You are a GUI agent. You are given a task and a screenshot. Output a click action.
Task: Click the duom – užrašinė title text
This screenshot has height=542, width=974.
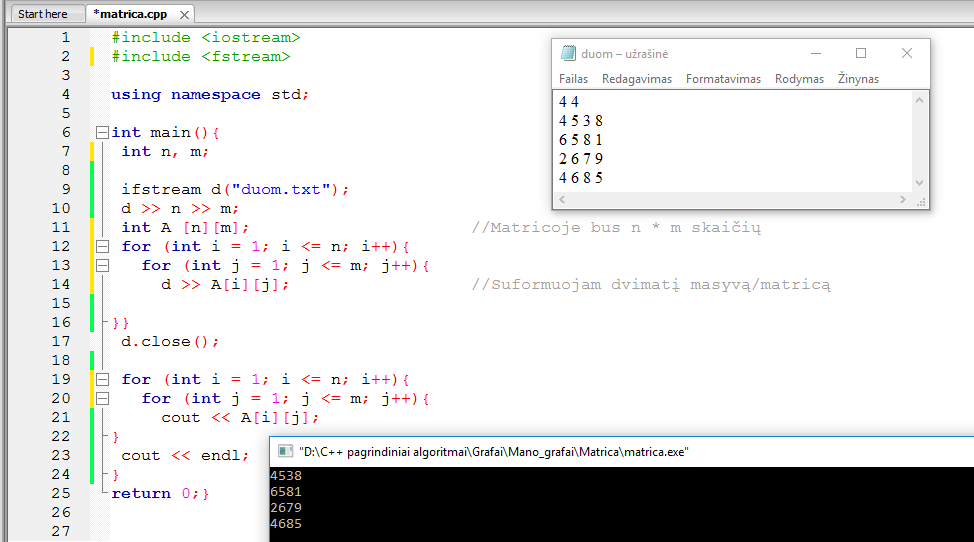tap(625, 54)
